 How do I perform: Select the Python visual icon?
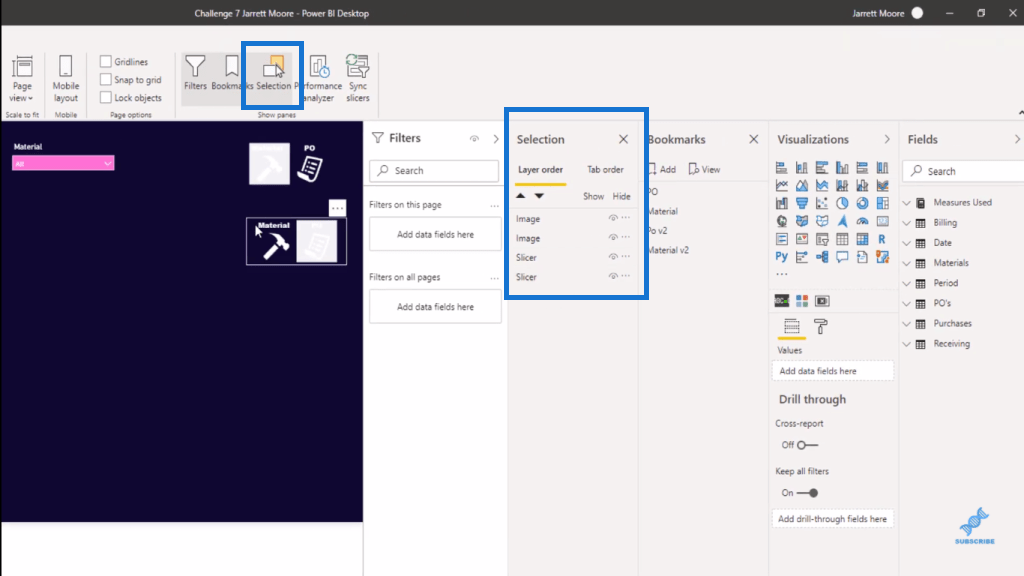tap(782, 257)
